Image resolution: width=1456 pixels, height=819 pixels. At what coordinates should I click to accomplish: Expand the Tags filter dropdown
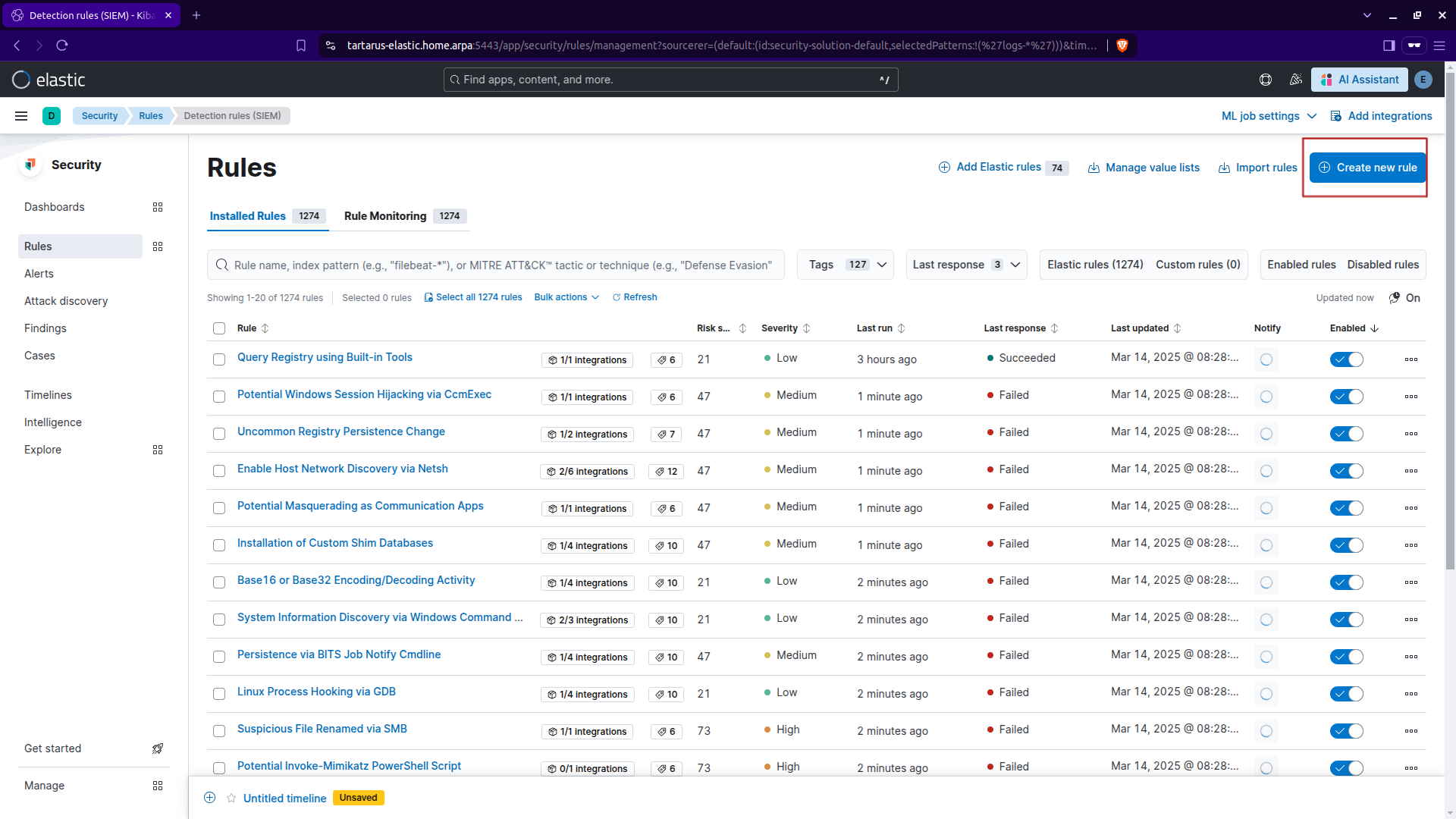[x=845, y=265]
